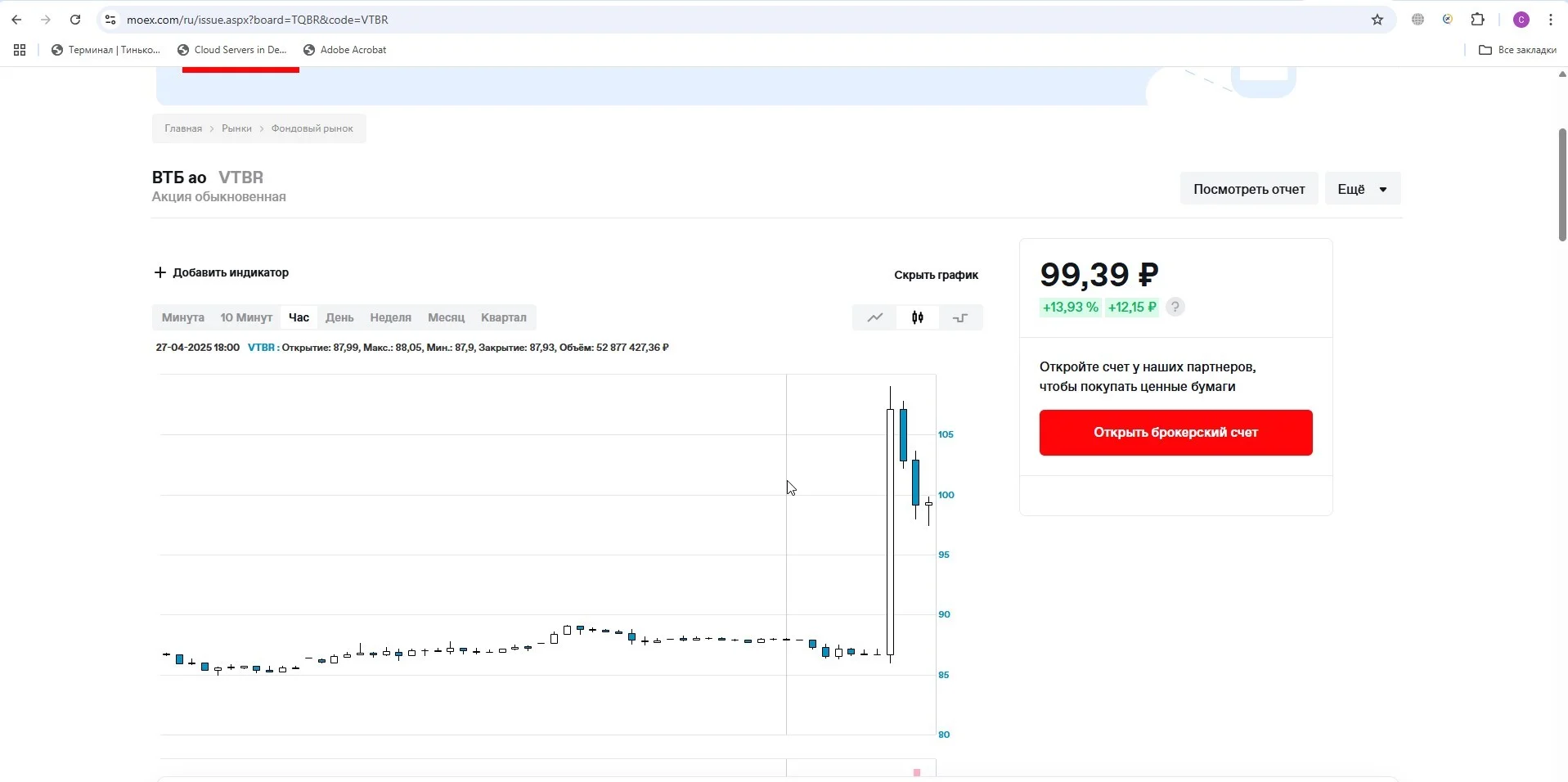Click the globe extension icon

[x=1418, y=20]
